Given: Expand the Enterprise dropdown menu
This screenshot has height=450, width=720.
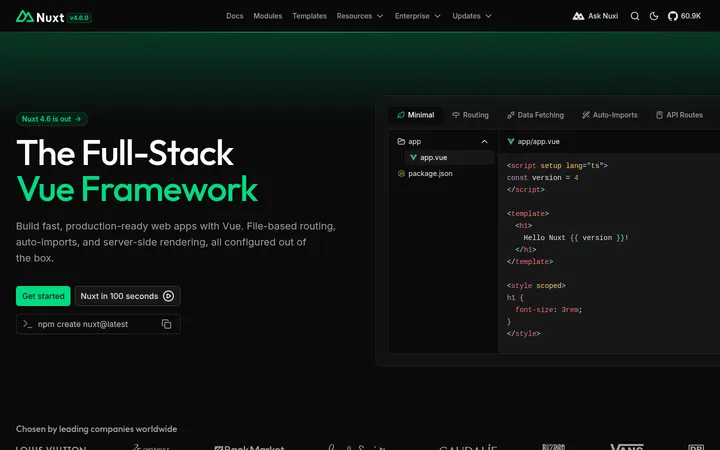Looking at the screenshot, I should coord(417,16).
